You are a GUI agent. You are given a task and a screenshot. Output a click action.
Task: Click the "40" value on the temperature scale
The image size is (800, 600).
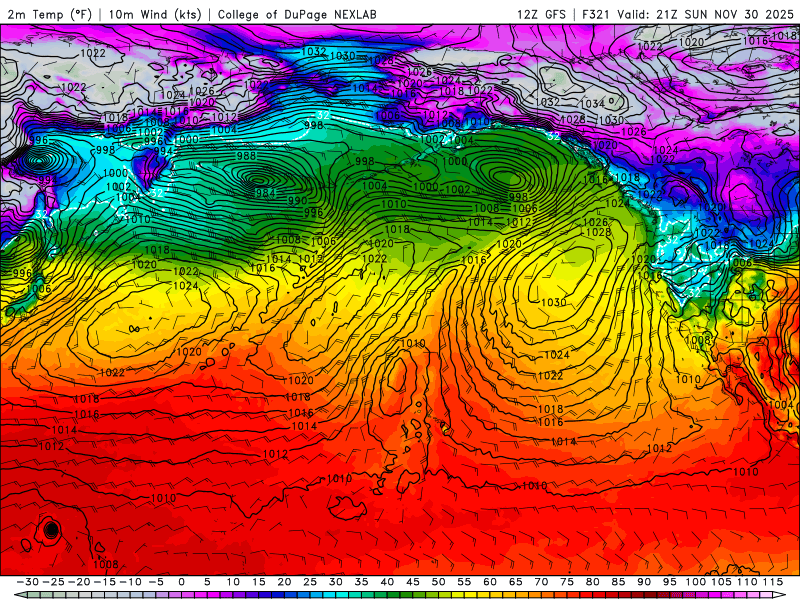[x=387, y=582]
